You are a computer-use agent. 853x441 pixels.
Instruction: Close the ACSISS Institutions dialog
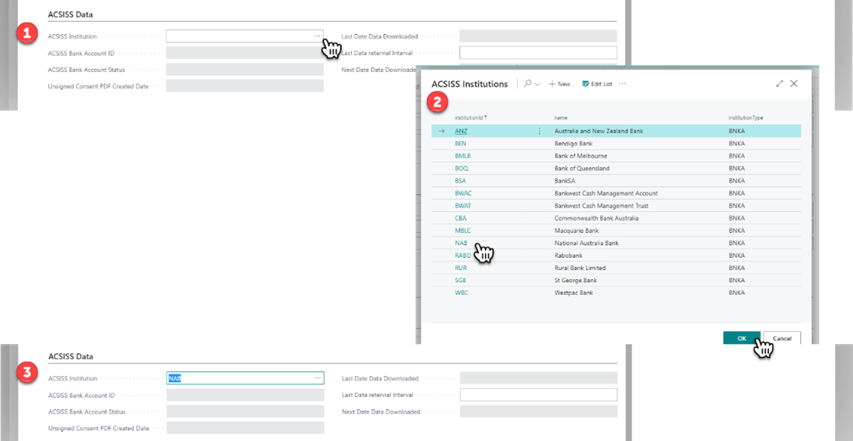[794, 84]
